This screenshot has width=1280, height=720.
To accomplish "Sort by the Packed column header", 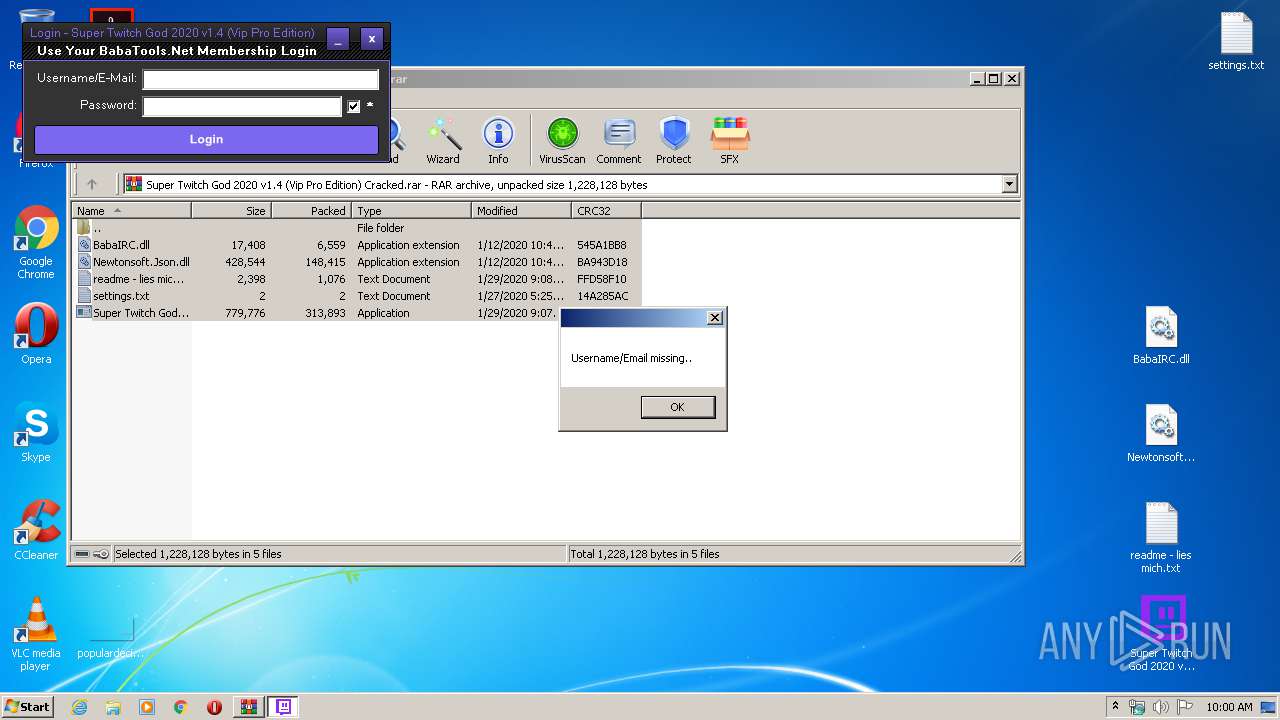I will 311,211.
